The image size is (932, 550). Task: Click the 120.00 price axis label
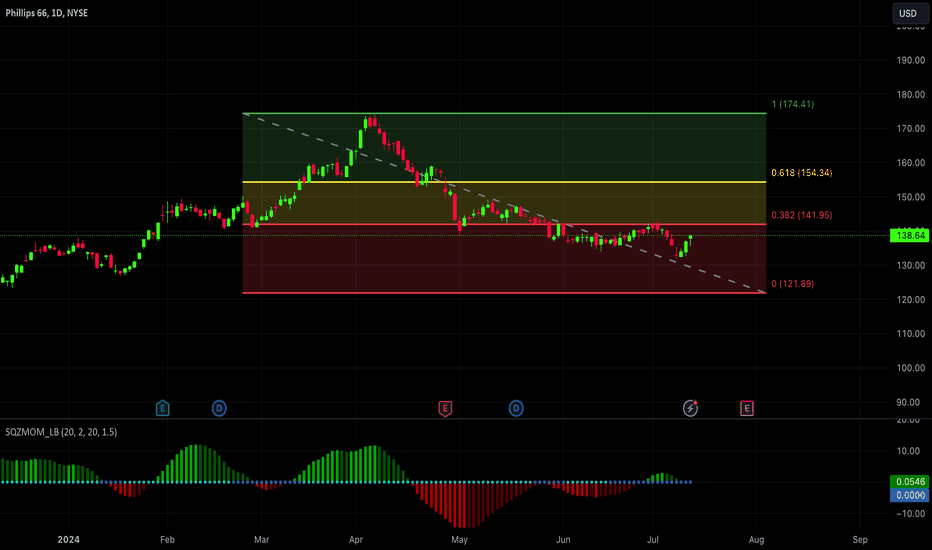pos(911,300)
